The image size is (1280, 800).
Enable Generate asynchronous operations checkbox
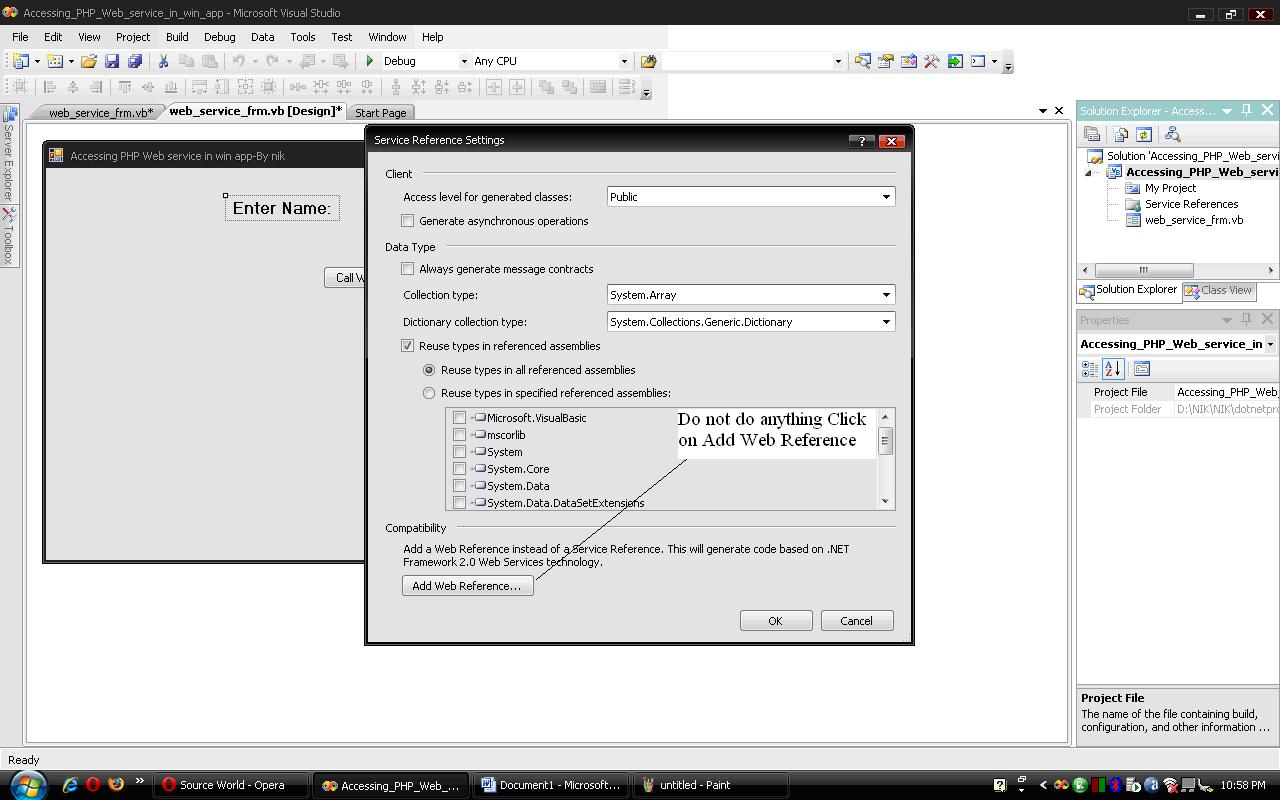408,221
